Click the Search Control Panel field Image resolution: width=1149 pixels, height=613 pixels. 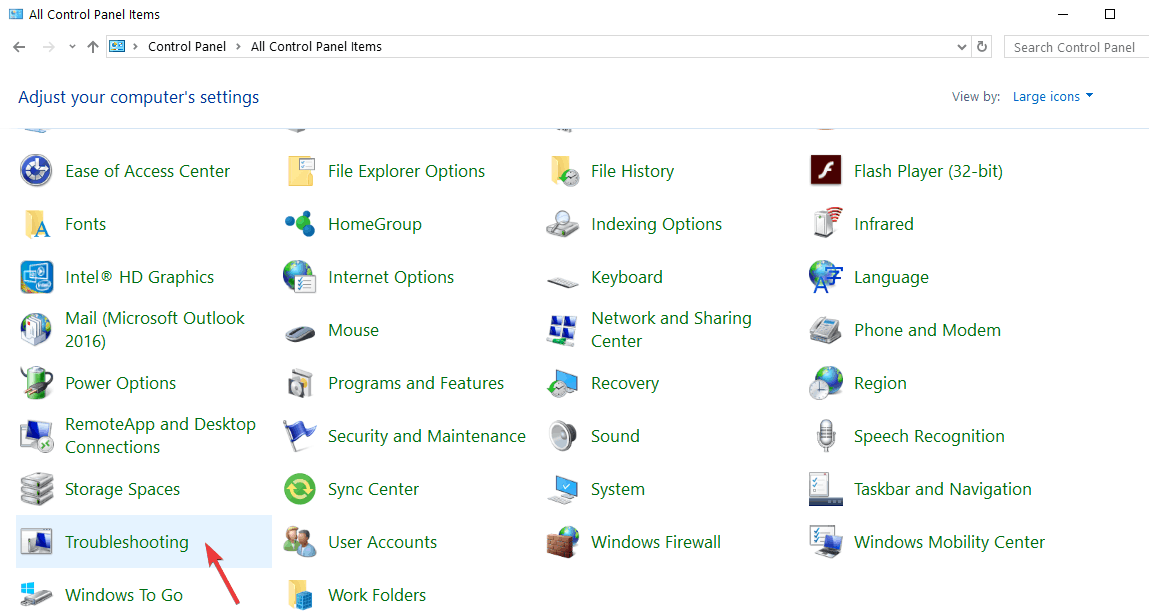(1075, 47)
